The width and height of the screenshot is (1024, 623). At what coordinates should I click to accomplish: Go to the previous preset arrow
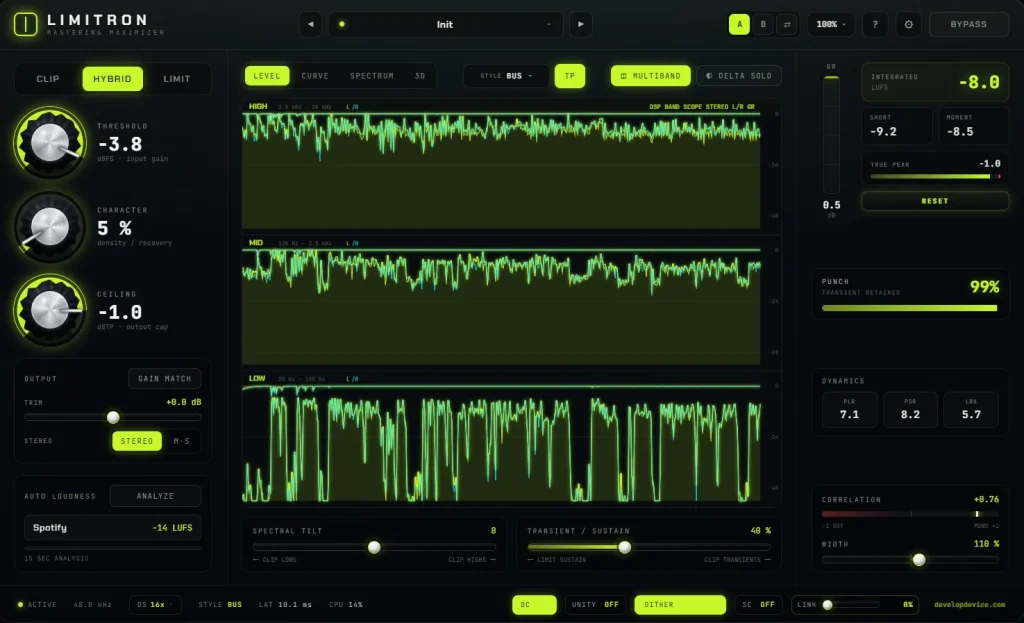click(x=310, y=24)
